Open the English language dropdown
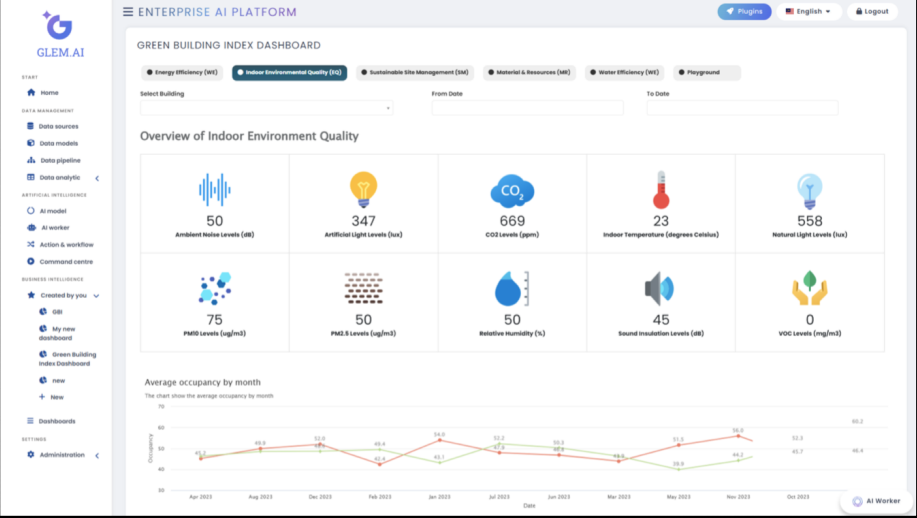 pos(808,12)
